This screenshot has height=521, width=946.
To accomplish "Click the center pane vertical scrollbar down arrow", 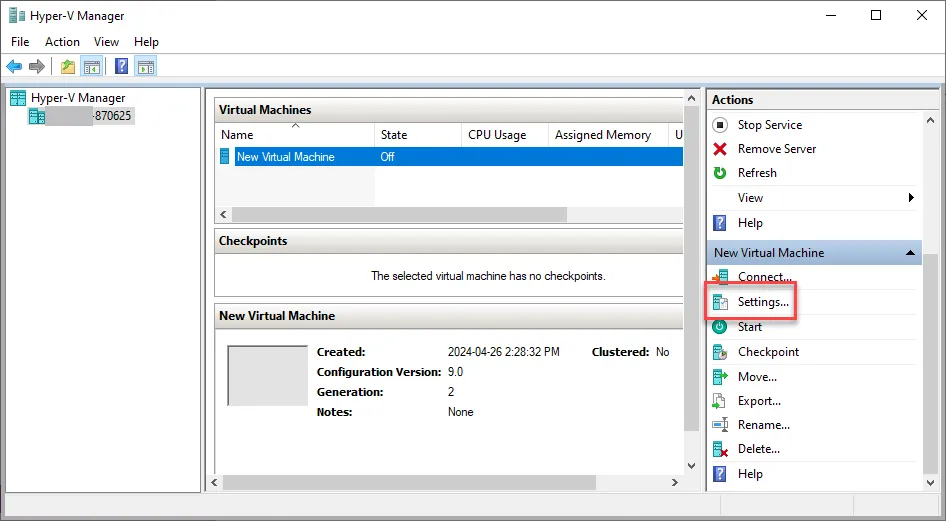I will pyautogui.click(x=691, y=466).
